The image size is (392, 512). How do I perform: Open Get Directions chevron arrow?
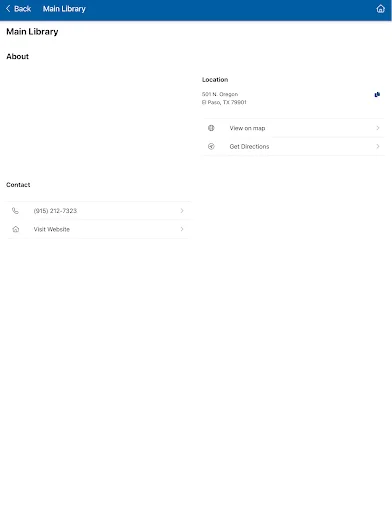coord(378,146)
